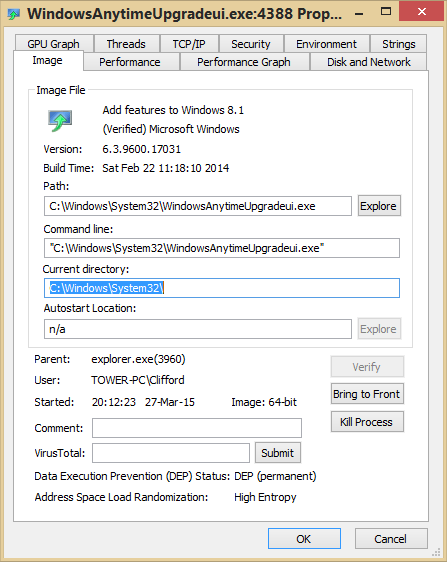
Task: Click the 'DEP (permanent)' status value
Action: tap(275, 476)
